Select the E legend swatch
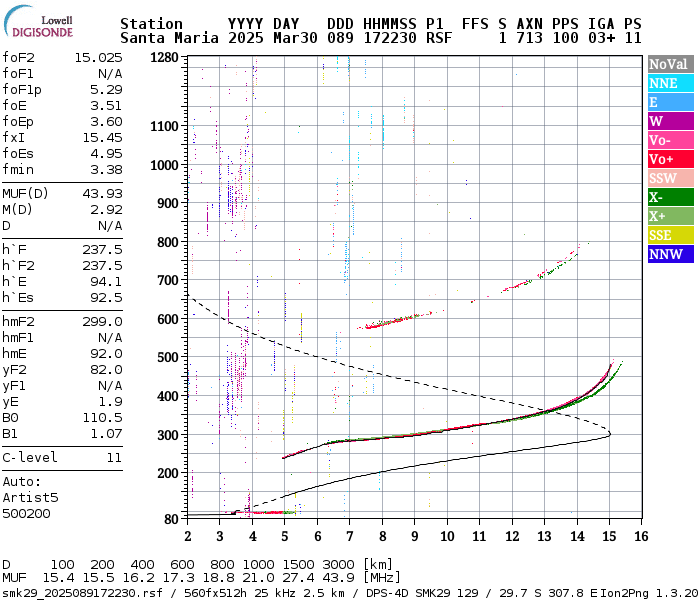The width and height of the screenshot is (700, 600). click(x=671, y=102)
